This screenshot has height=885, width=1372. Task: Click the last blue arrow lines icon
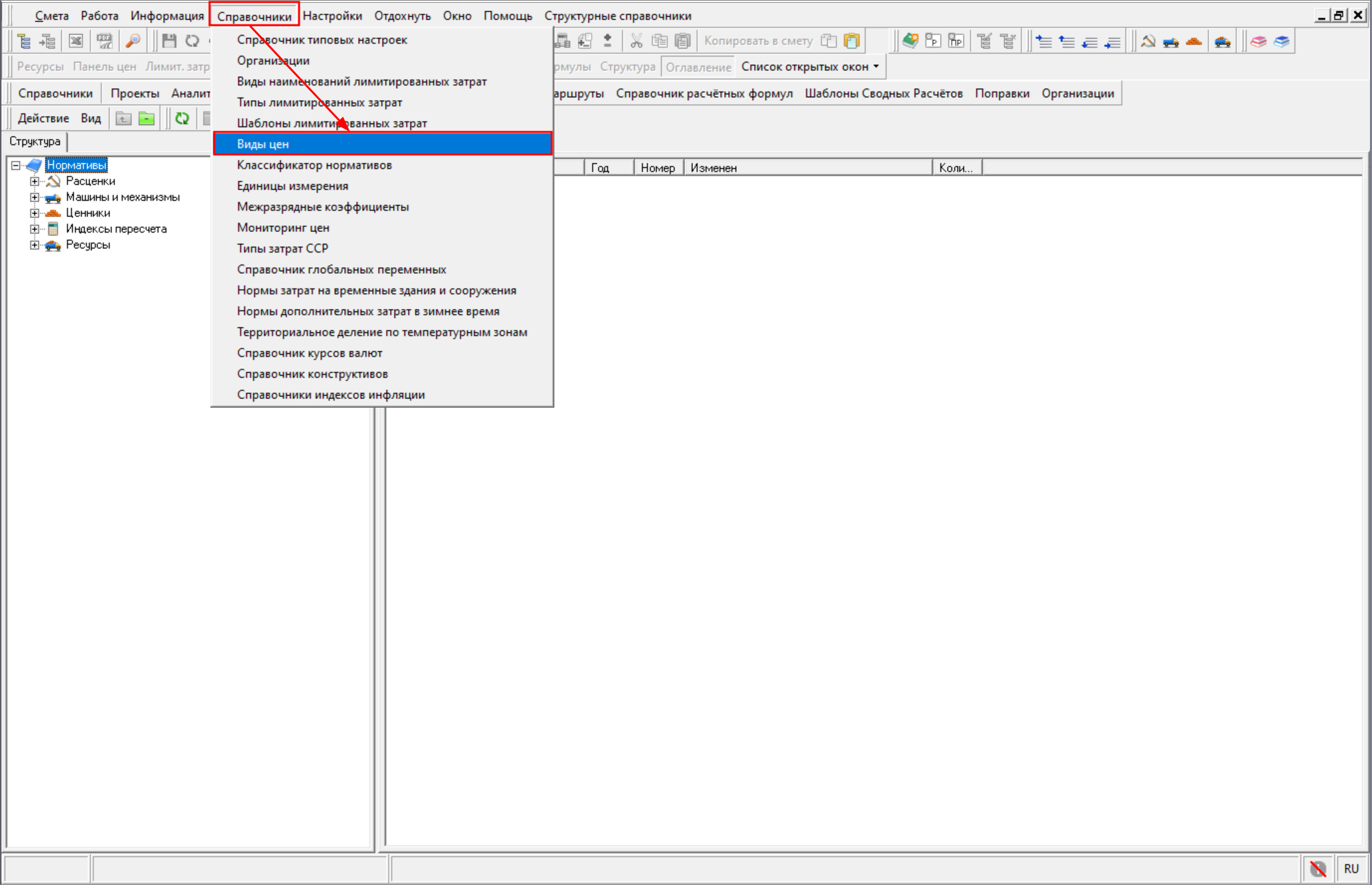click(1113, 41)
